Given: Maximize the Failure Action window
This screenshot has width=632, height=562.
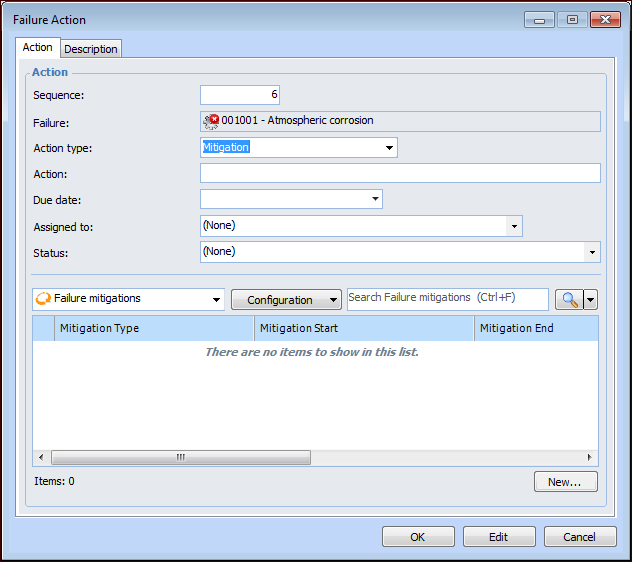Looking at the screenshot, I should point(572,20).
